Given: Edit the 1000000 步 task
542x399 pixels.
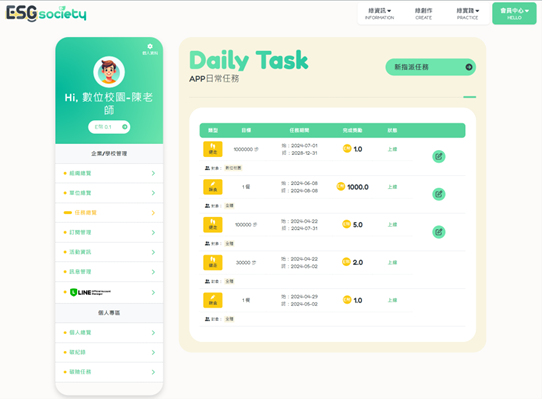Looking at the screenshot, I should tap(439, 157).
